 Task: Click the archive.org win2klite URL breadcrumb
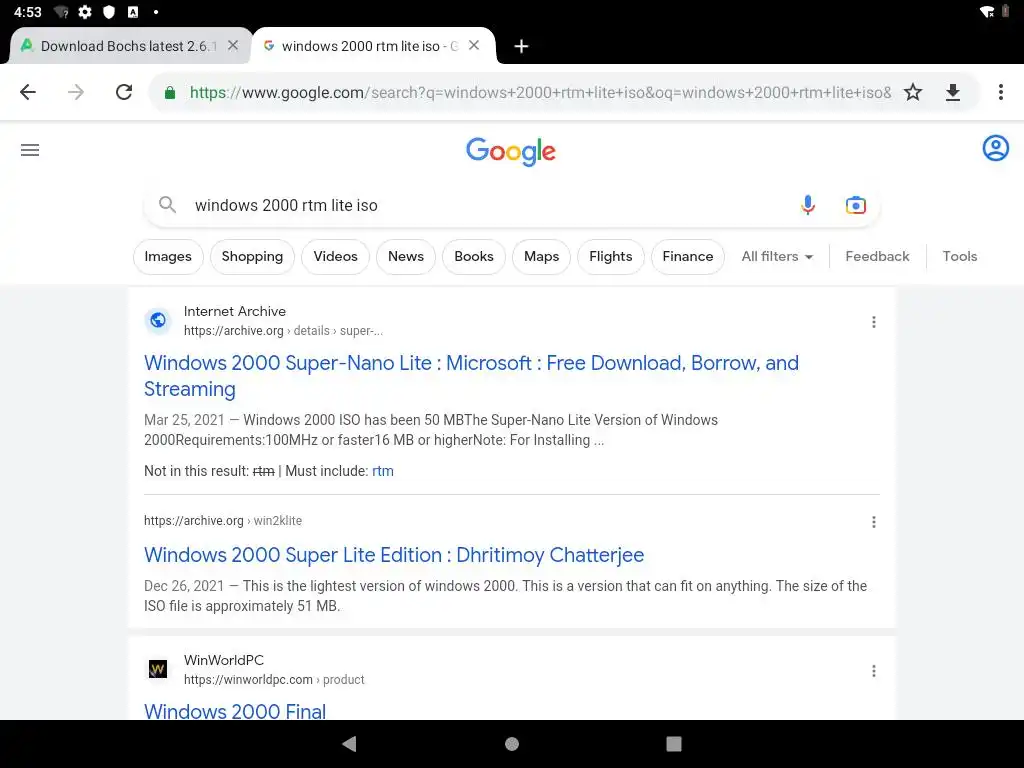click(223, 520)
